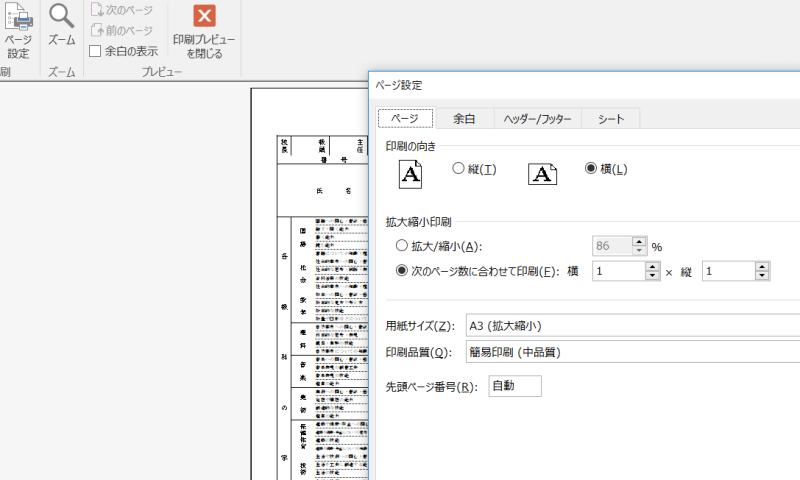Viewport: 800px width, 480px height.
Task: Click the ズーム magnifier icon
Action: coord(61,16)
